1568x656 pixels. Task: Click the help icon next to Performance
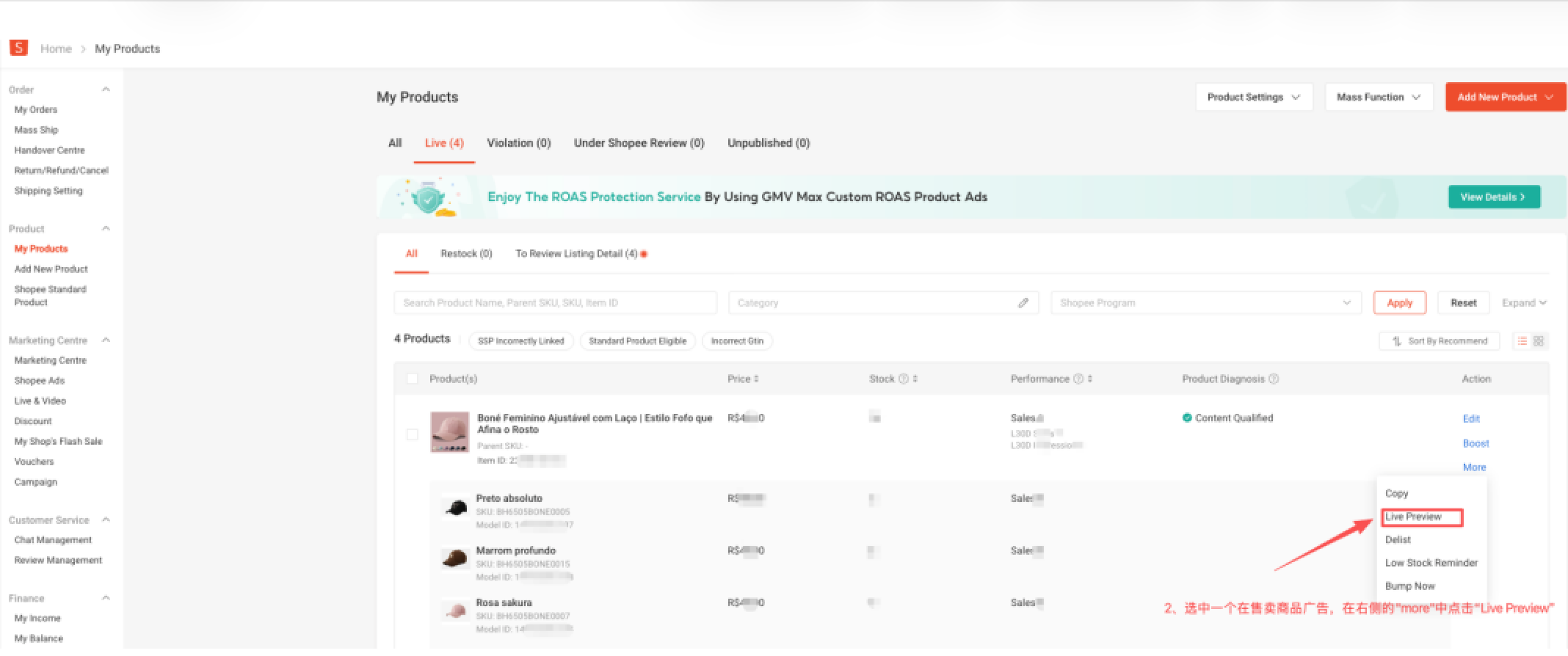[1078, 379]
